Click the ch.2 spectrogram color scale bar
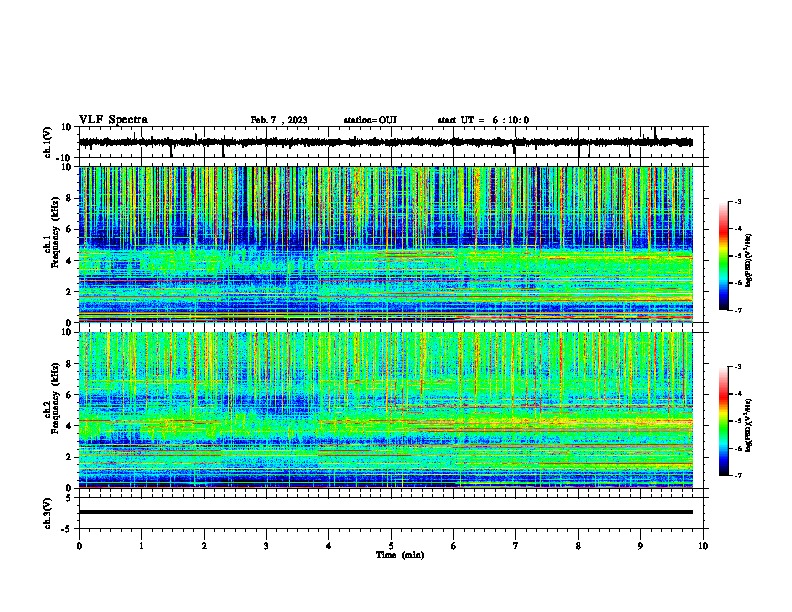Viewport: 792px width, 612px height. tap(724, 421)
